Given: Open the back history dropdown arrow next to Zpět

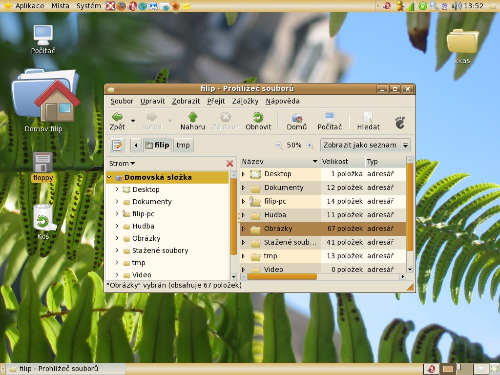Looking at the screenshot, I should pyautogui.click(x=133, y=120).
